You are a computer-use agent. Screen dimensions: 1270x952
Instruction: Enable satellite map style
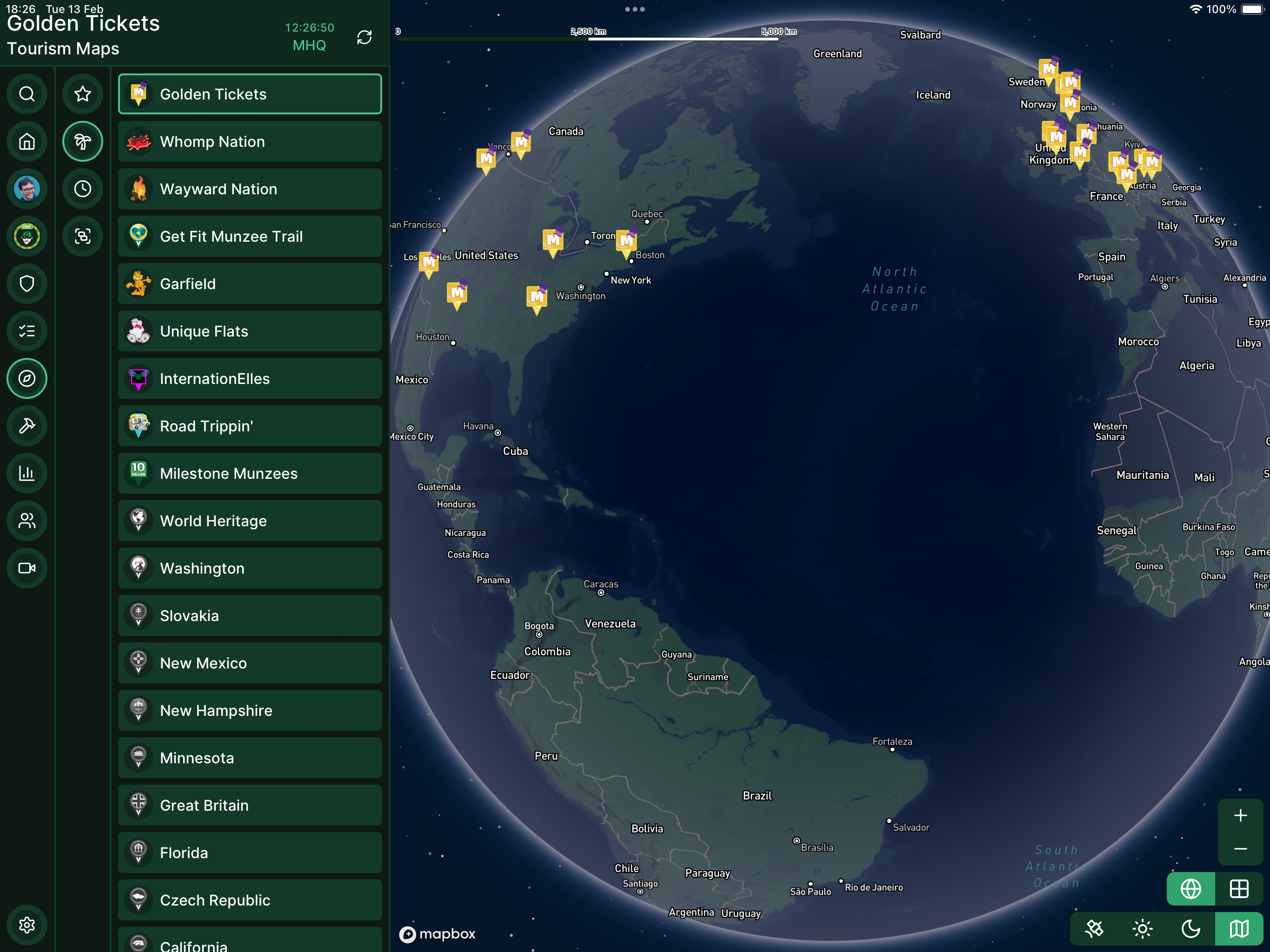[1094, 928]
